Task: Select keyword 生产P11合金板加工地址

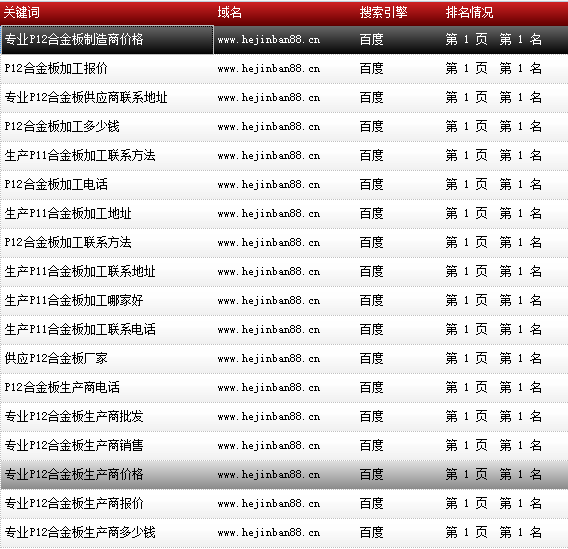Action: coord(68,213)
